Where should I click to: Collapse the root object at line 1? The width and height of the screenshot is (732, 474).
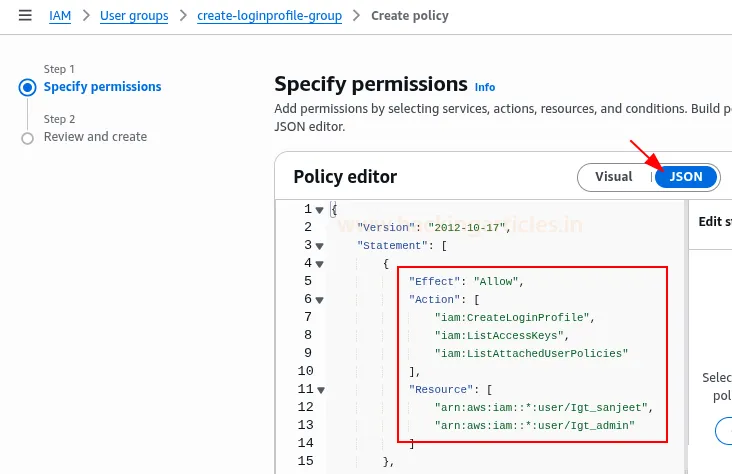320,210
